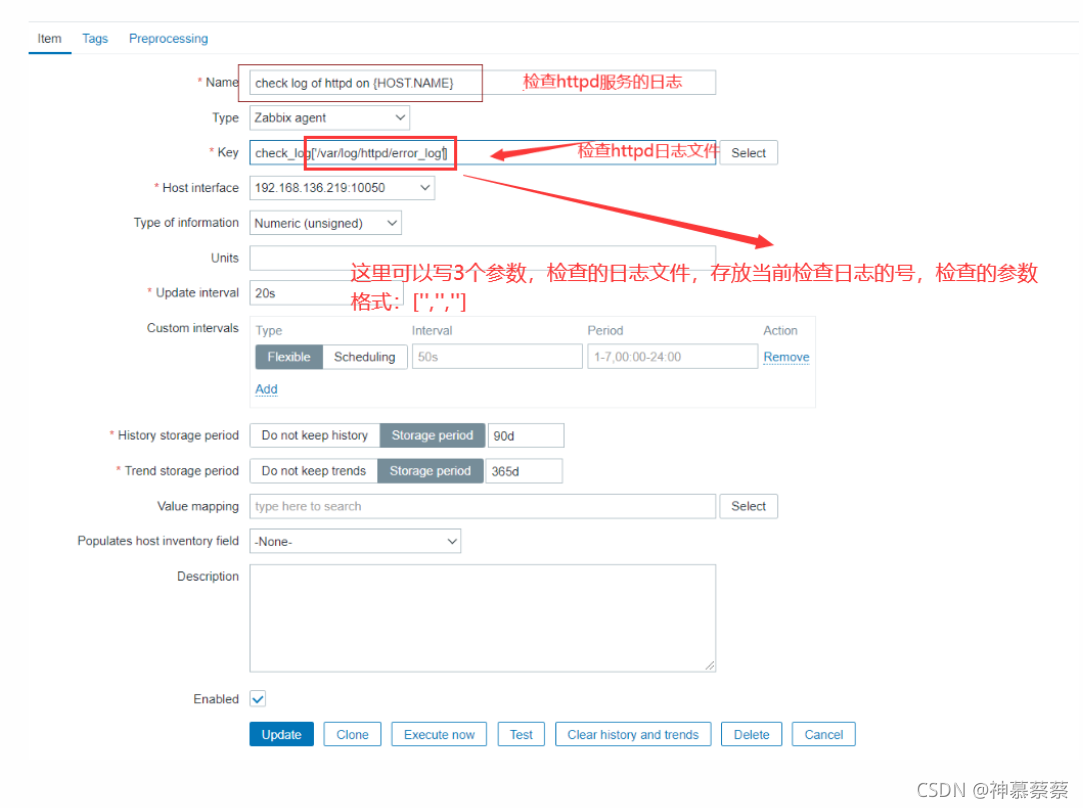Switch to the Item tab
Viewport: 1083px width, 808px height.
pyautogui.click(x=49, y=39)
